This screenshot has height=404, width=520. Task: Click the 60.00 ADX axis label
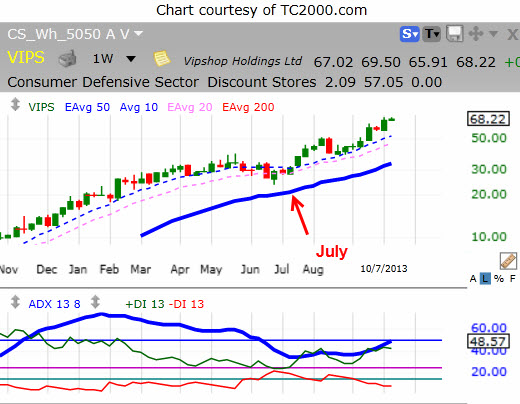pyautogui.click(x=489, y=328)
